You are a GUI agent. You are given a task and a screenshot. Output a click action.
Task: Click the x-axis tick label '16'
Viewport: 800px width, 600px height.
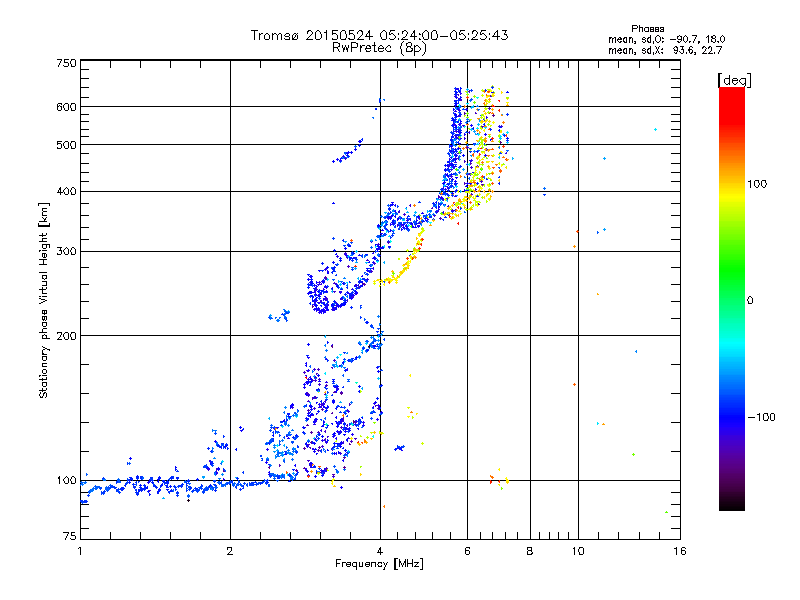click(680, 551)
